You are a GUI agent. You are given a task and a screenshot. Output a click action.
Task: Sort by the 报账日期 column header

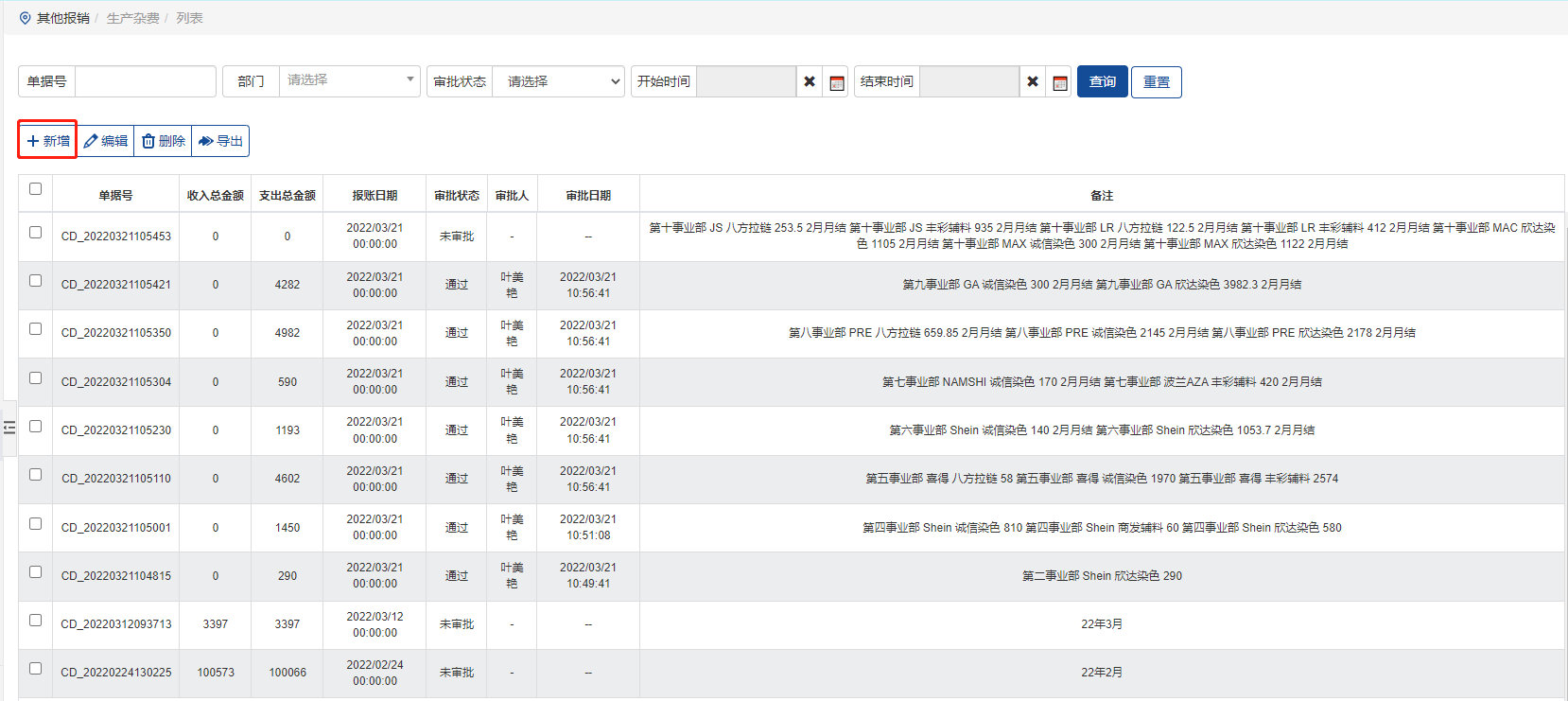click(375, 196)
